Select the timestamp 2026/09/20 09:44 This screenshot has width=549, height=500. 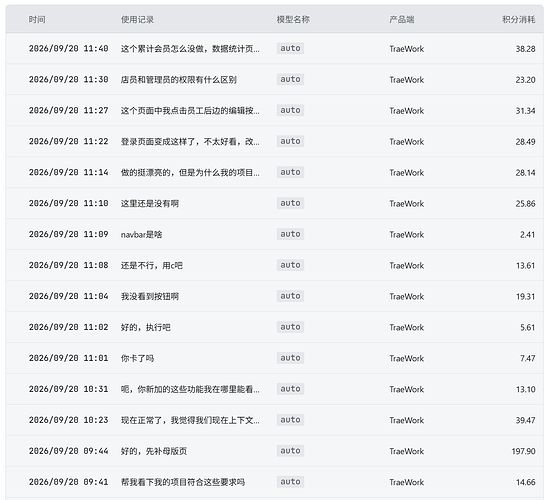point(68,451)
